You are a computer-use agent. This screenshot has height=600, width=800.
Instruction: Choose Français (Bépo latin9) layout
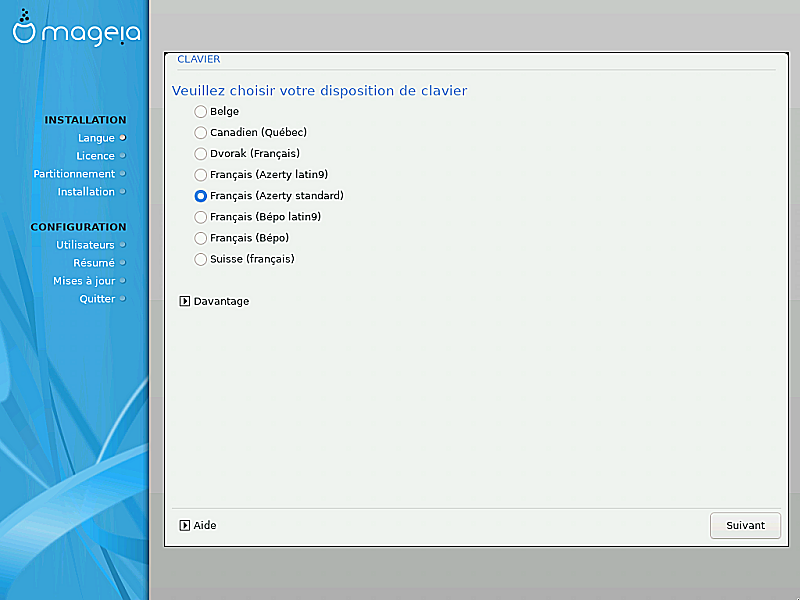pos(201,217)
